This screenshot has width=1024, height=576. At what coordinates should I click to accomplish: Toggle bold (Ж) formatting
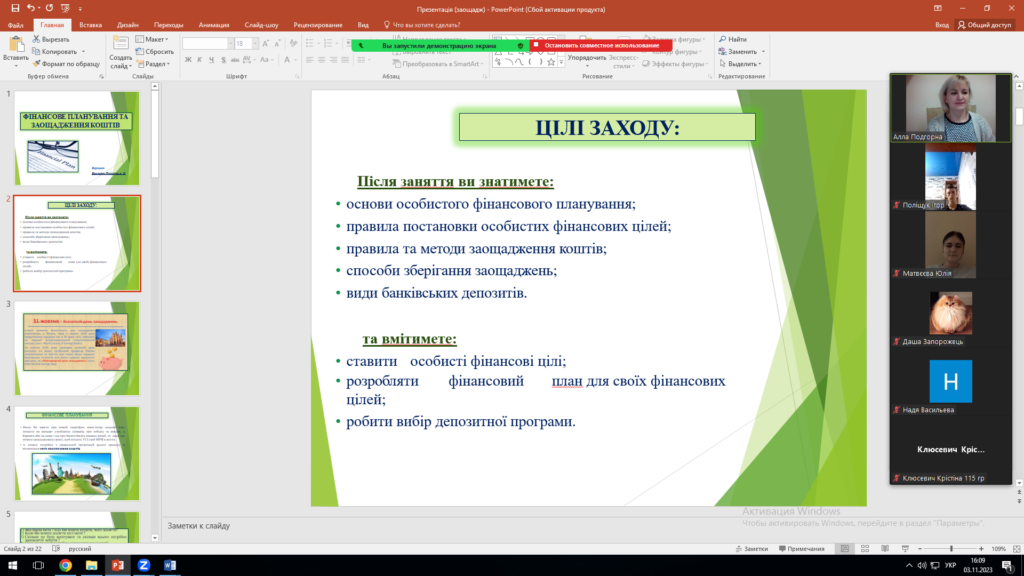(188, 60)
